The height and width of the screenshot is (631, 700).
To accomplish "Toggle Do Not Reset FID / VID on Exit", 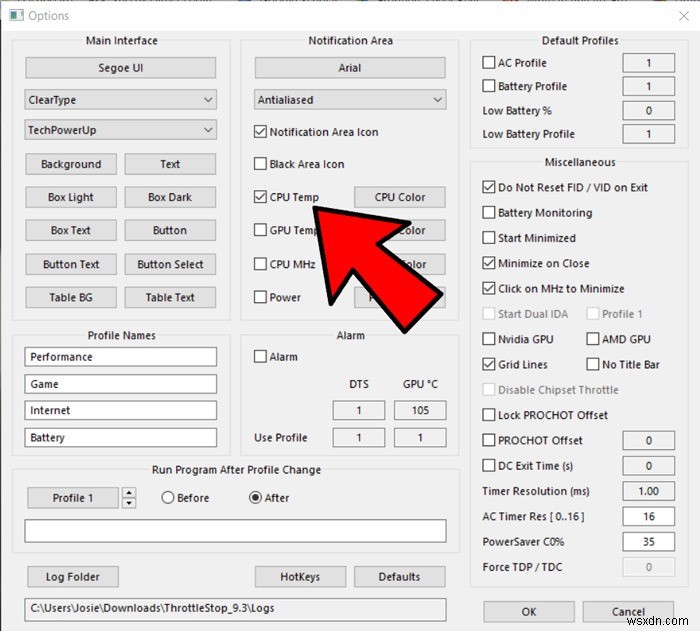I will point(488,187).
